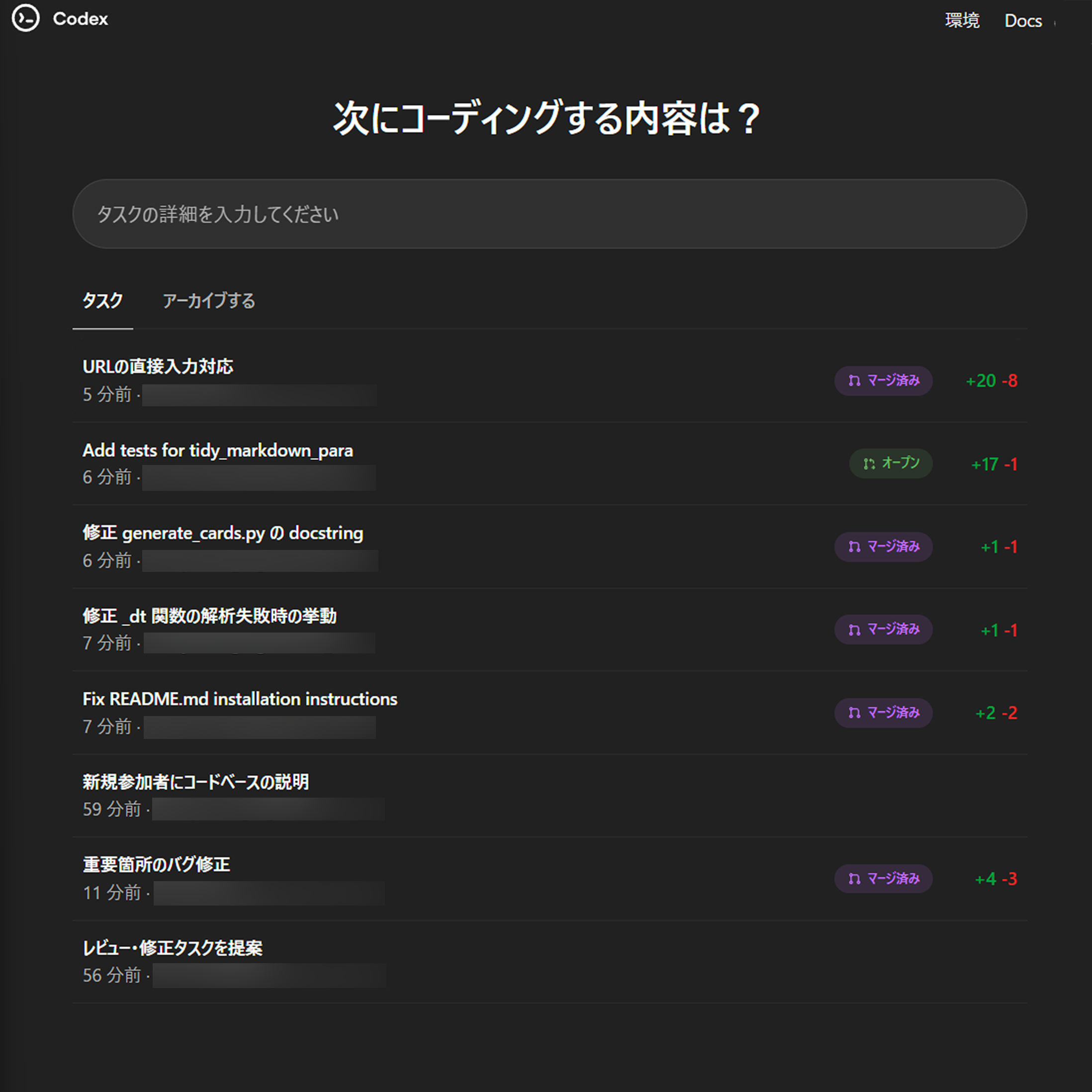This screenshot has height=1092, width=1092.
Task: Click the +20 -8 diff stats
Action: (x=992, y=380)
